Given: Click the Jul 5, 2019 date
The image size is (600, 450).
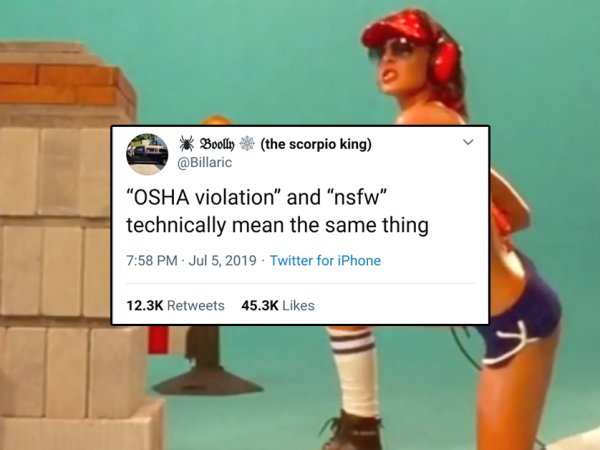Looking at the screenshot, I should coord(223,261).
